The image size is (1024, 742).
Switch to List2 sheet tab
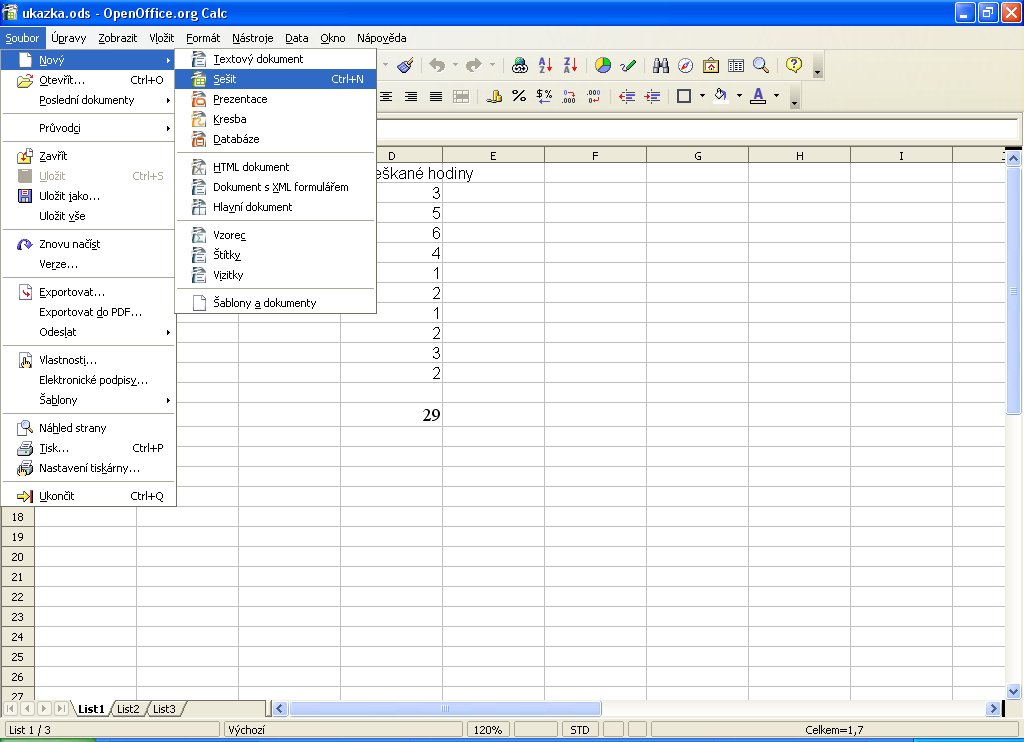[x=128, y=709]
